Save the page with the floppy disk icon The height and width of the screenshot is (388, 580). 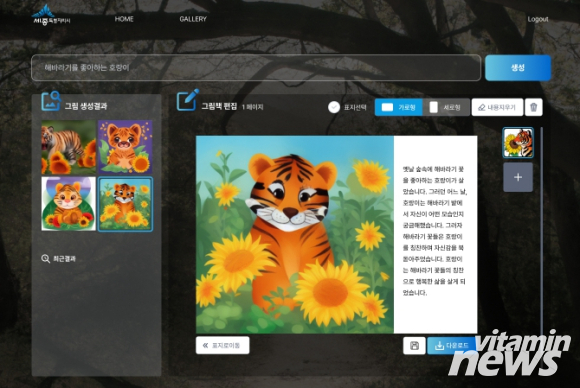[414, 345]
